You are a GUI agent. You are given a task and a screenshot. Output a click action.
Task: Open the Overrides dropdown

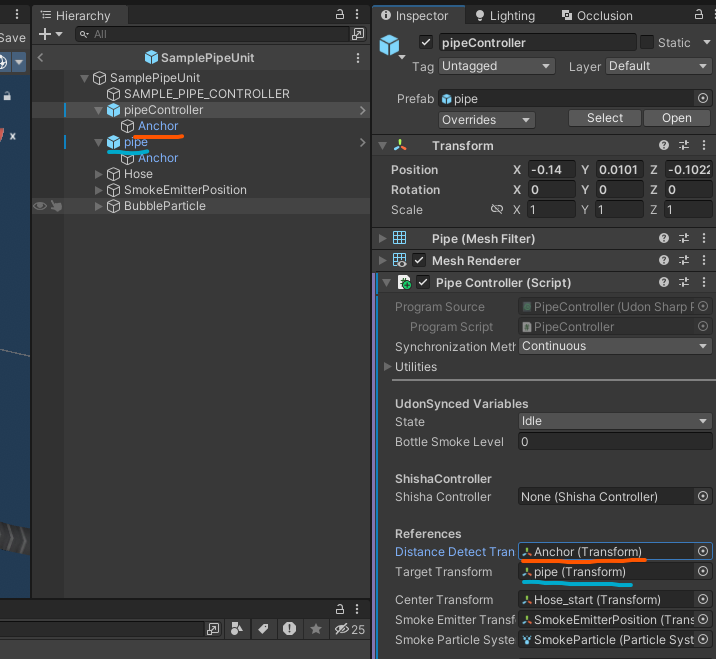pyautogui.click(x=487, y=120)
